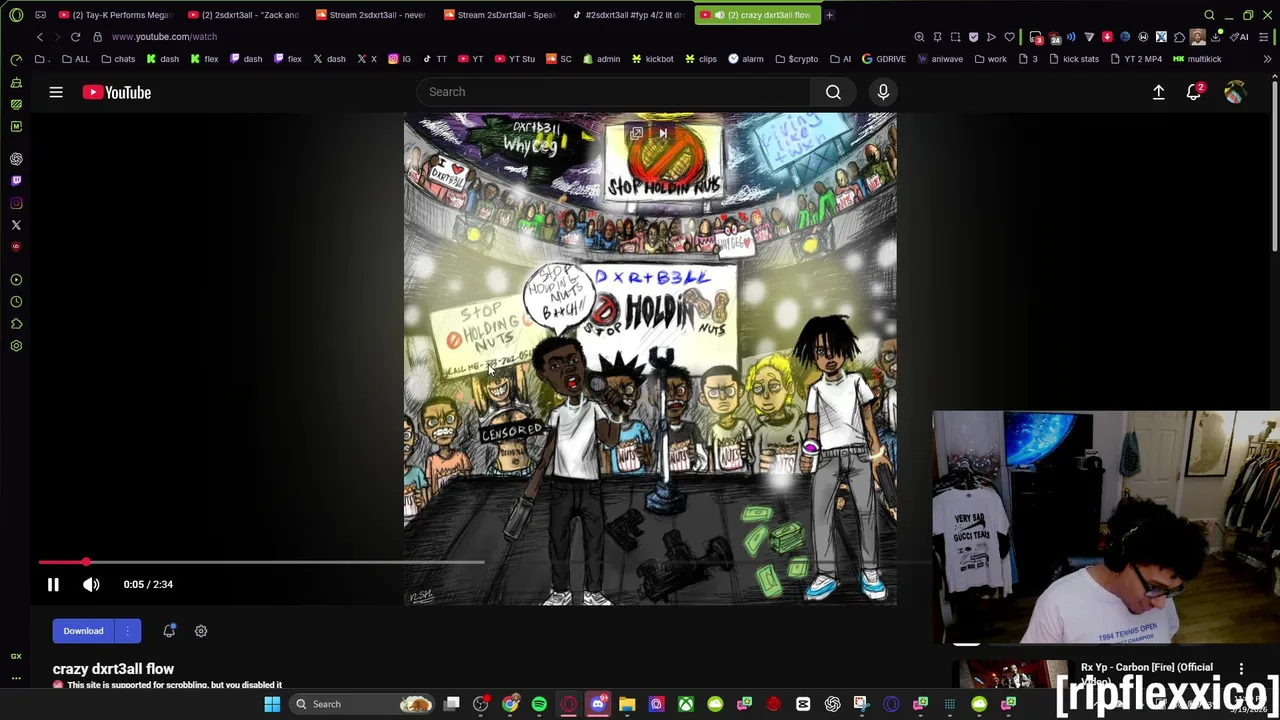Reload the current page

coord(75,37)
